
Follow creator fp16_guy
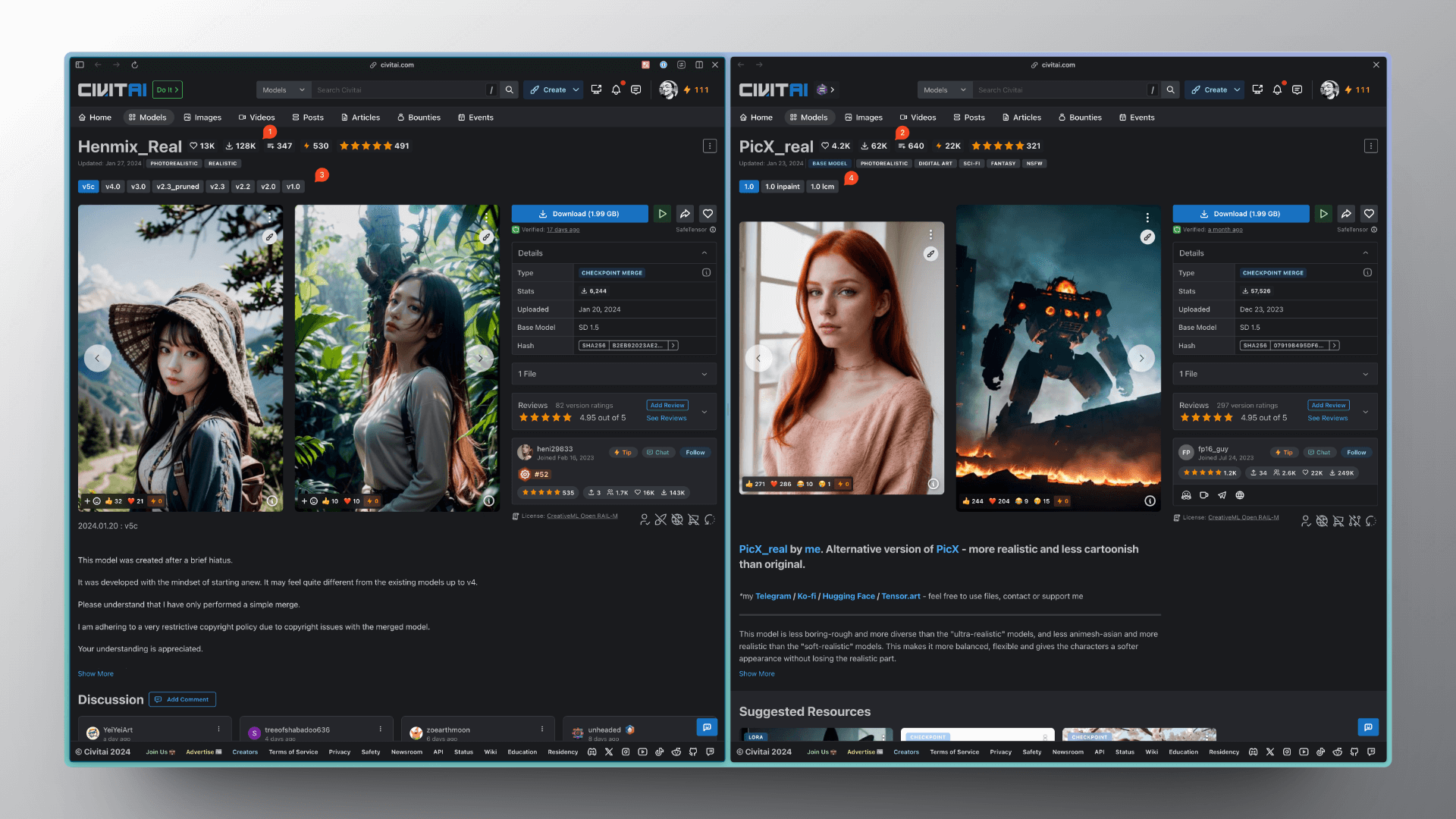point(1356,453)
